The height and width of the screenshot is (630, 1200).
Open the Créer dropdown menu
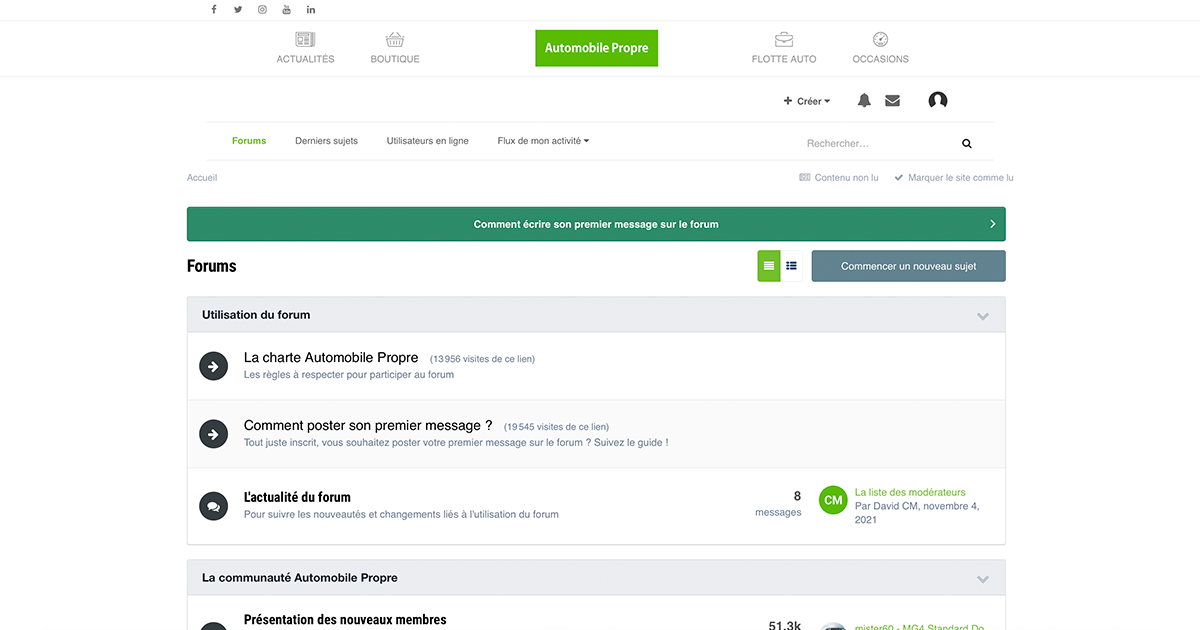pos(807,101)
